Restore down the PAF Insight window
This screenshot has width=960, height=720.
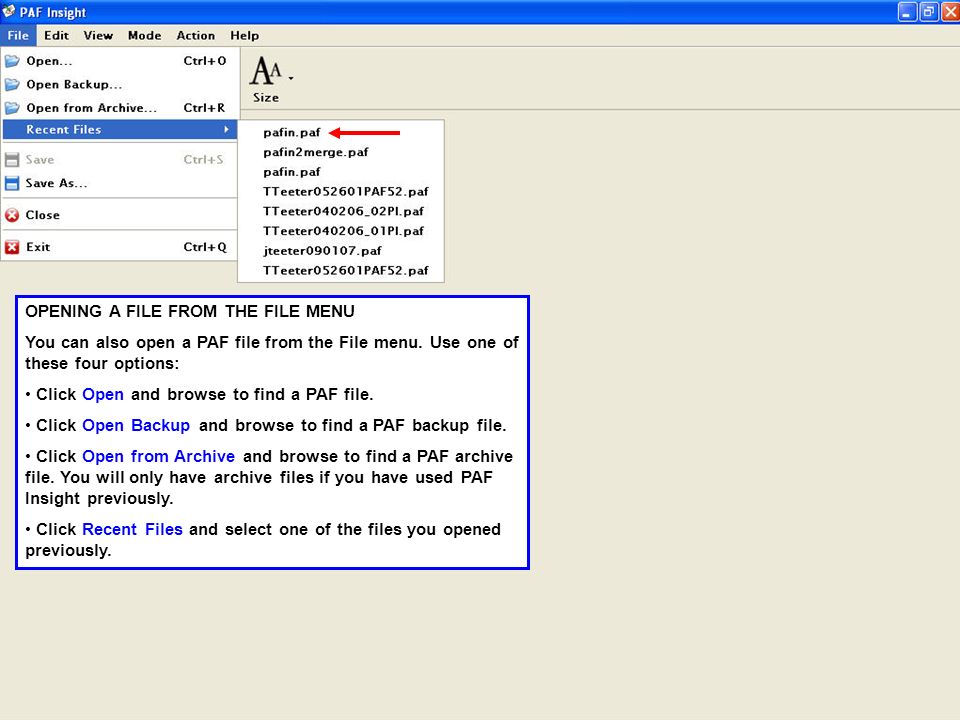(928, 12)
